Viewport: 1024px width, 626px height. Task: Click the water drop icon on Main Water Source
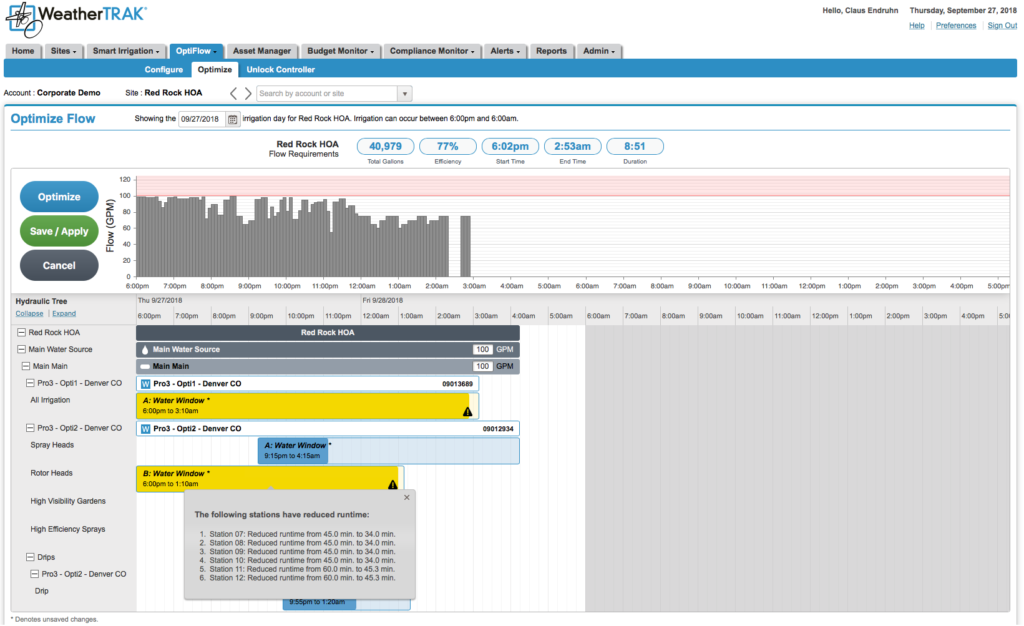point(145,350)
